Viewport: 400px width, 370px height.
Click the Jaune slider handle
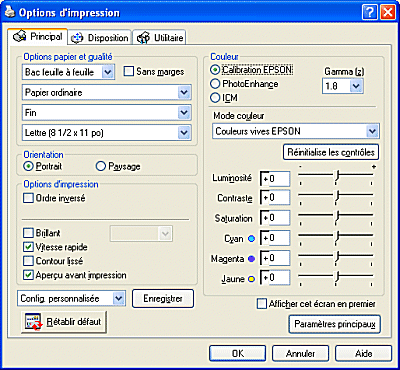(x=337, y=278)
